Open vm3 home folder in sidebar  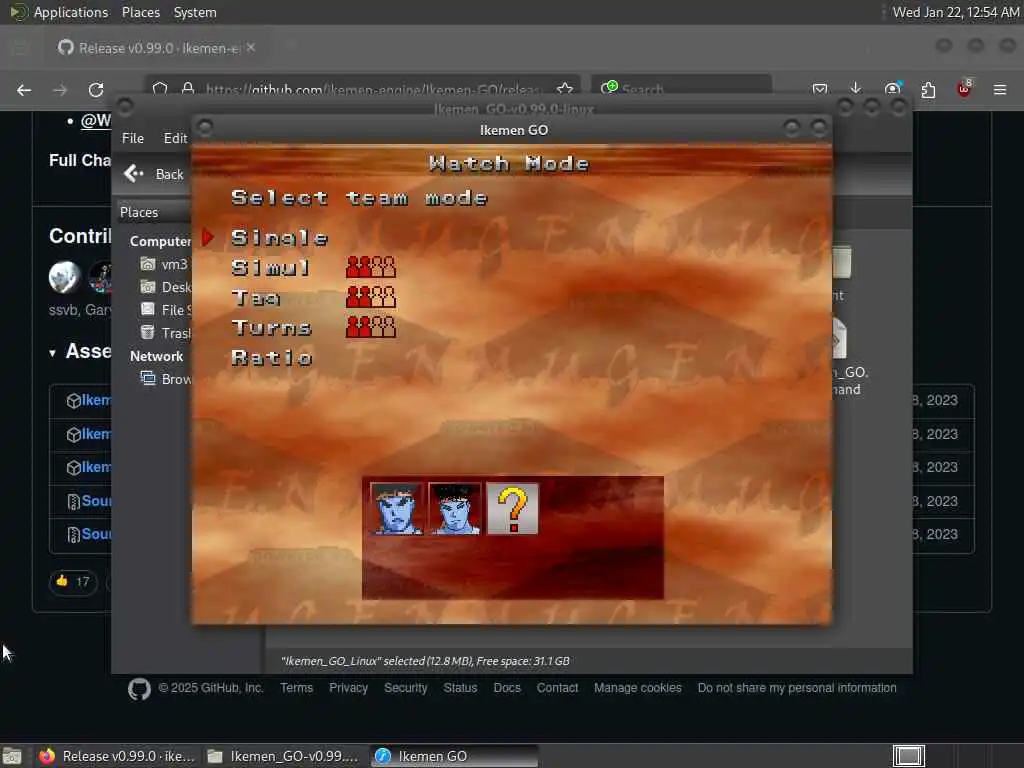pyautogui.click(x=165, y=264)
